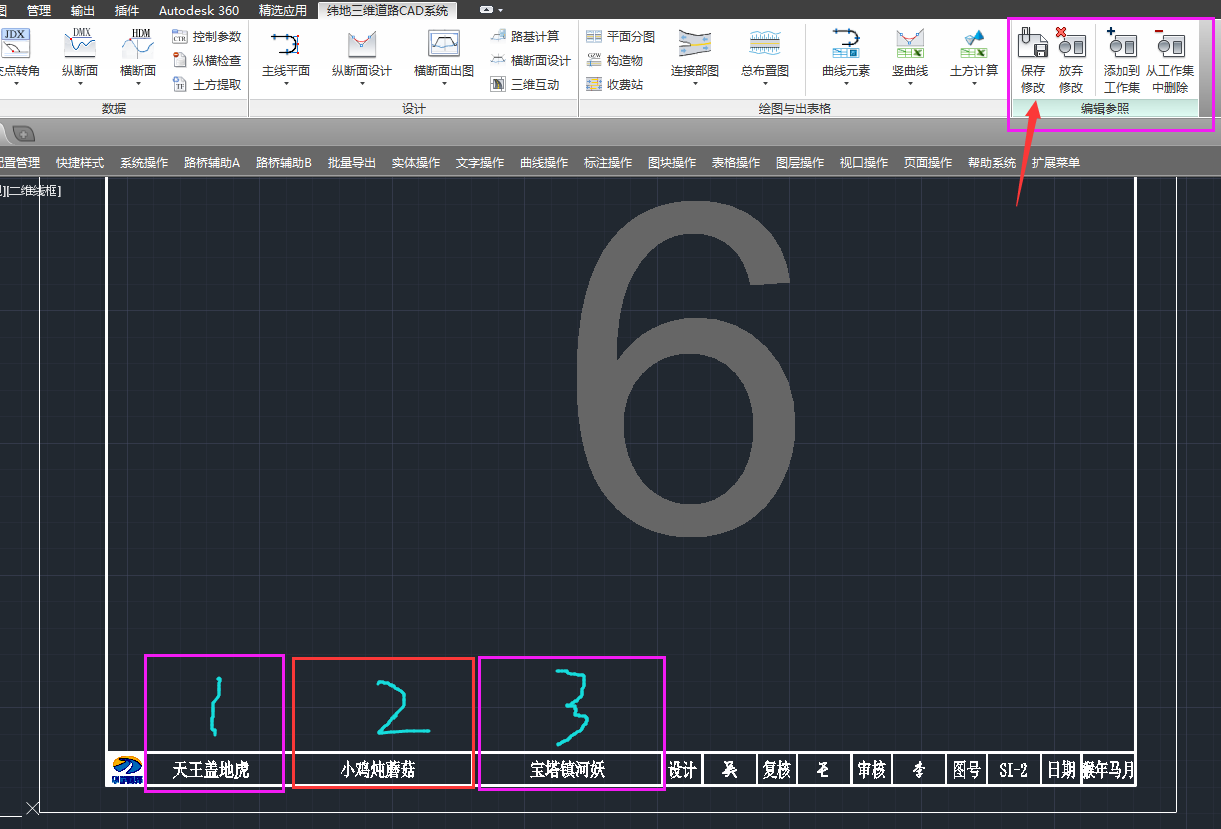Expand the 竖曲线 dropdown
The image size is (1221, 829).
pos(910,84)
